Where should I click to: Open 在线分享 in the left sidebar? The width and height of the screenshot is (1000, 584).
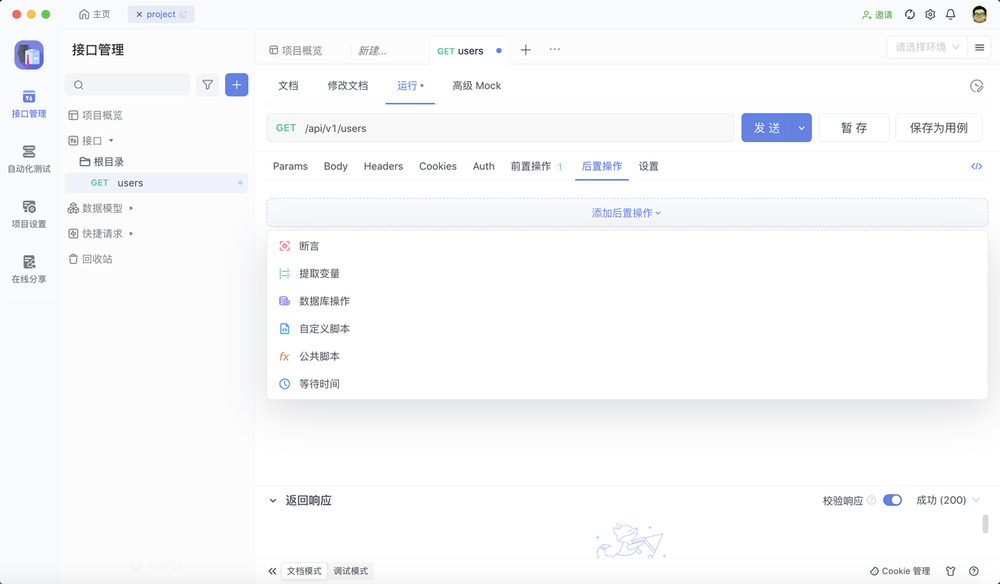tap(28, 270)
